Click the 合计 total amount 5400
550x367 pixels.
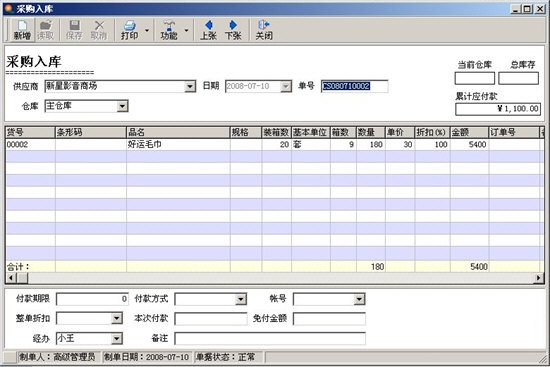tap(469, 267)
